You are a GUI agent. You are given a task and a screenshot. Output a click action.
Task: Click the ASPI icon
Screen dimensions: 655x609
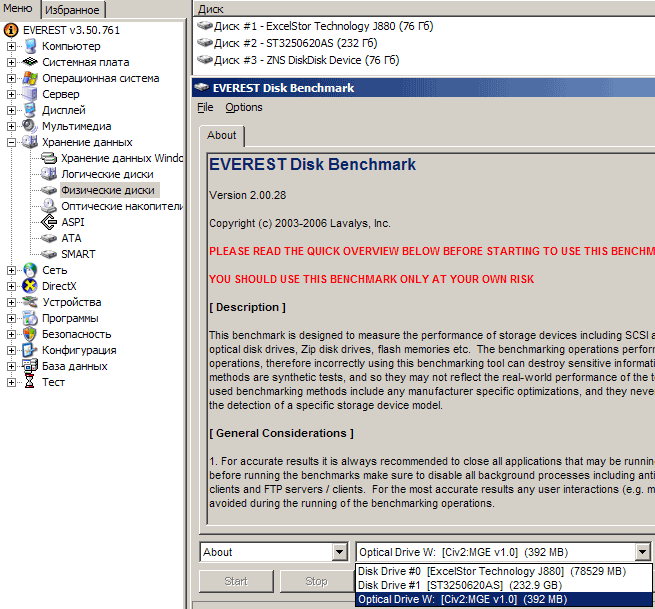(49, 222)
